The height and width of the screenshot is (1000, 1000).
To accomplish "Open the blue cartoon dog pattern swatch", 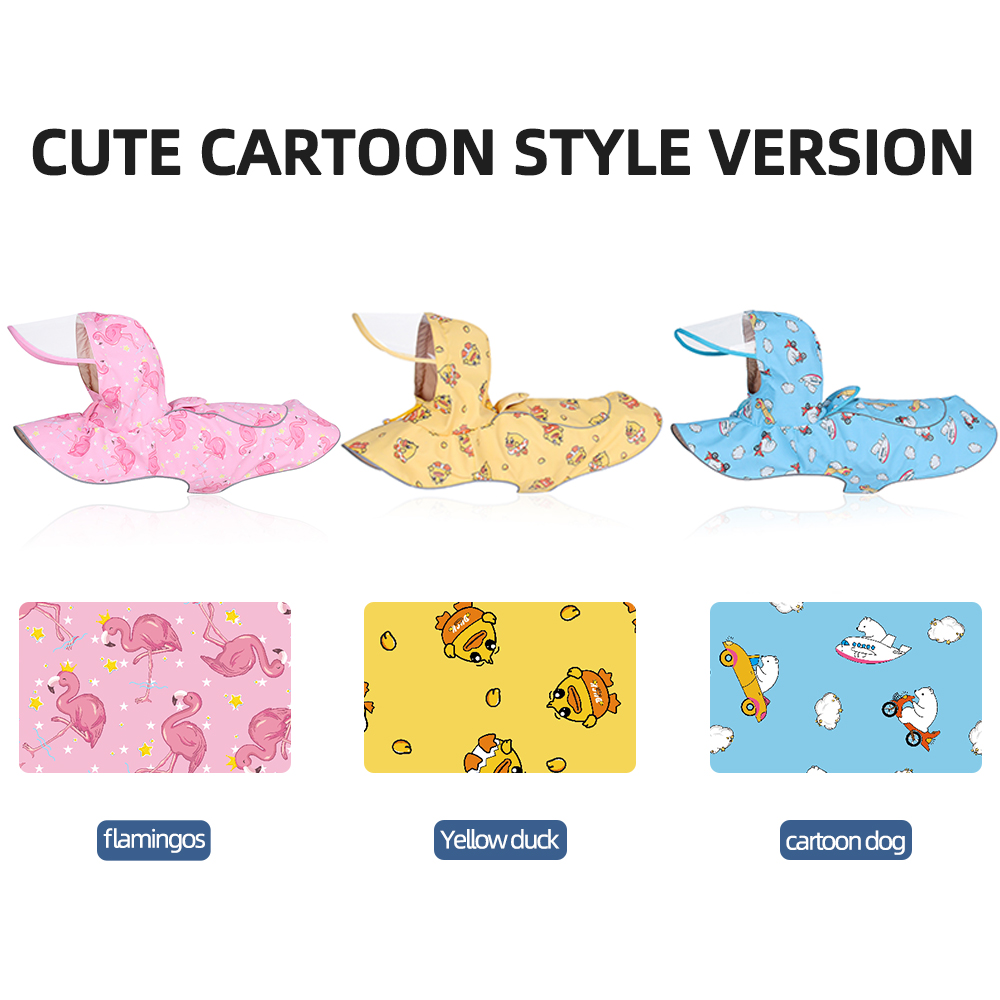I will (x=846, y=687).
